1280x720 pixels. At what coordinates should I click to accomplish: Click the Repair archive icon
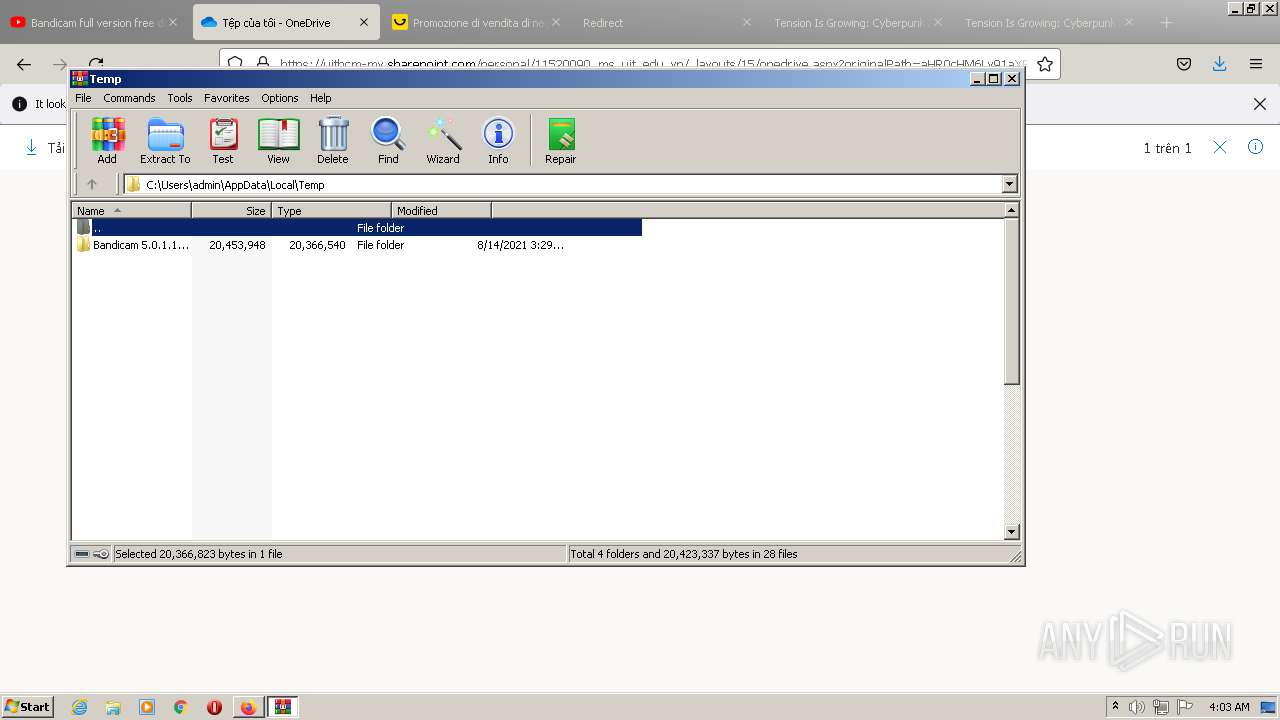(x=561, y=140)
